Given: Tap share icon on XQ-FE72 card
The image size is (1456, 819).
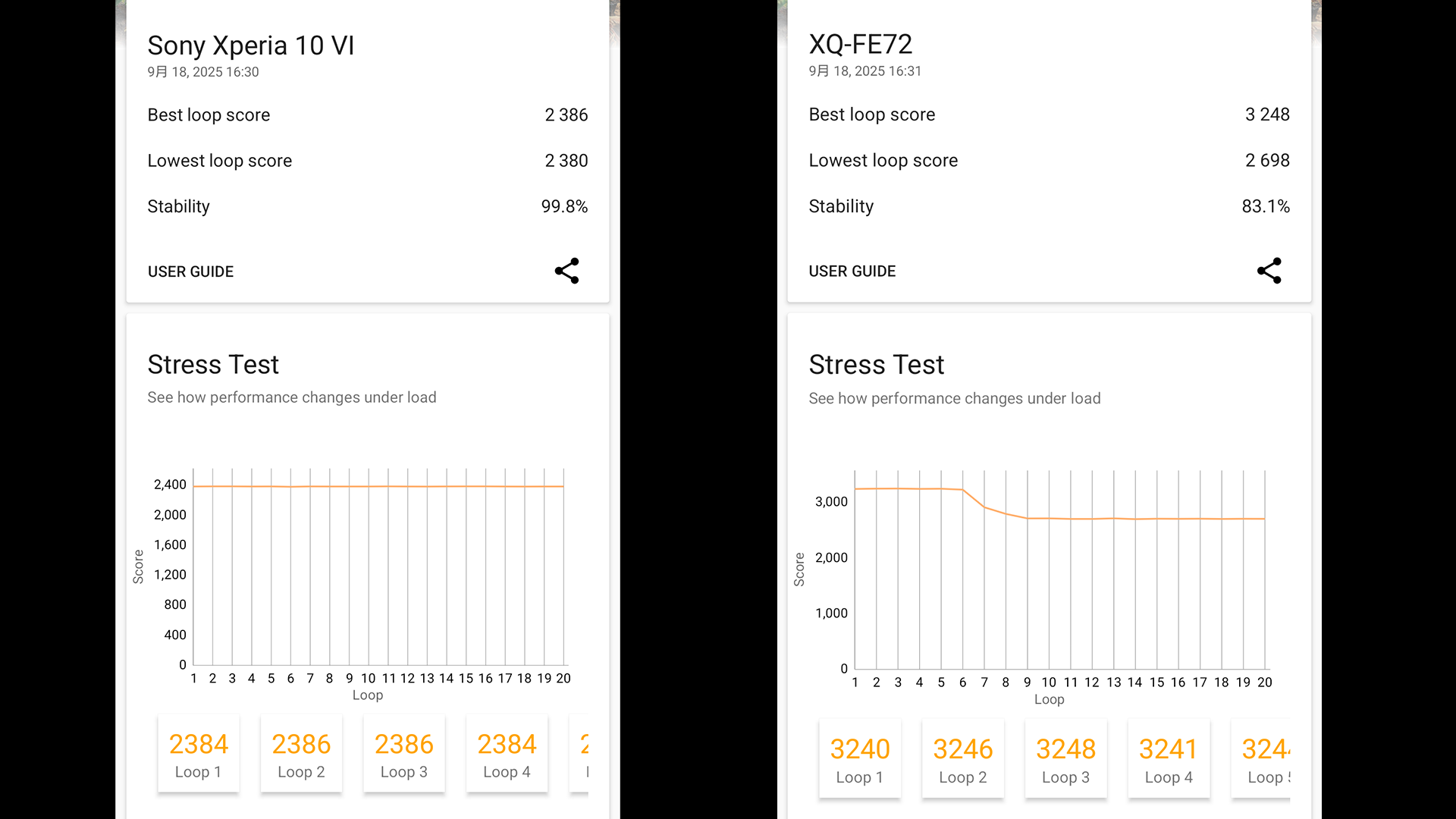Looking at the screenshot, I should click(1269, 271).
